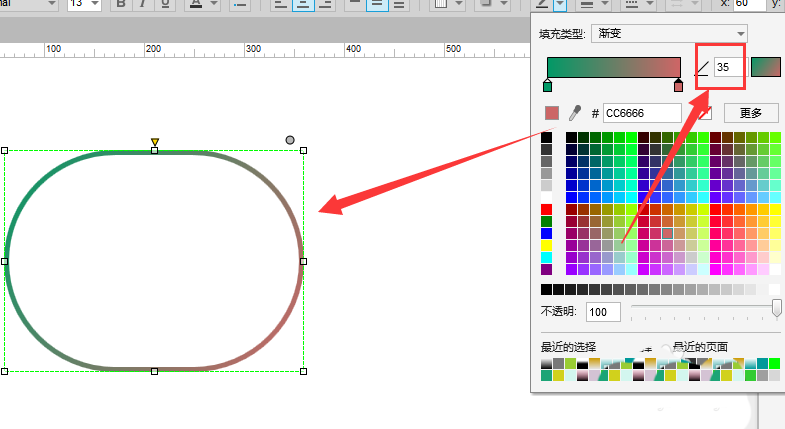Image resolution: width=785 pixels, height=429 pixels.
Task: Click the current color preview swatch
Action: (552, 113)
